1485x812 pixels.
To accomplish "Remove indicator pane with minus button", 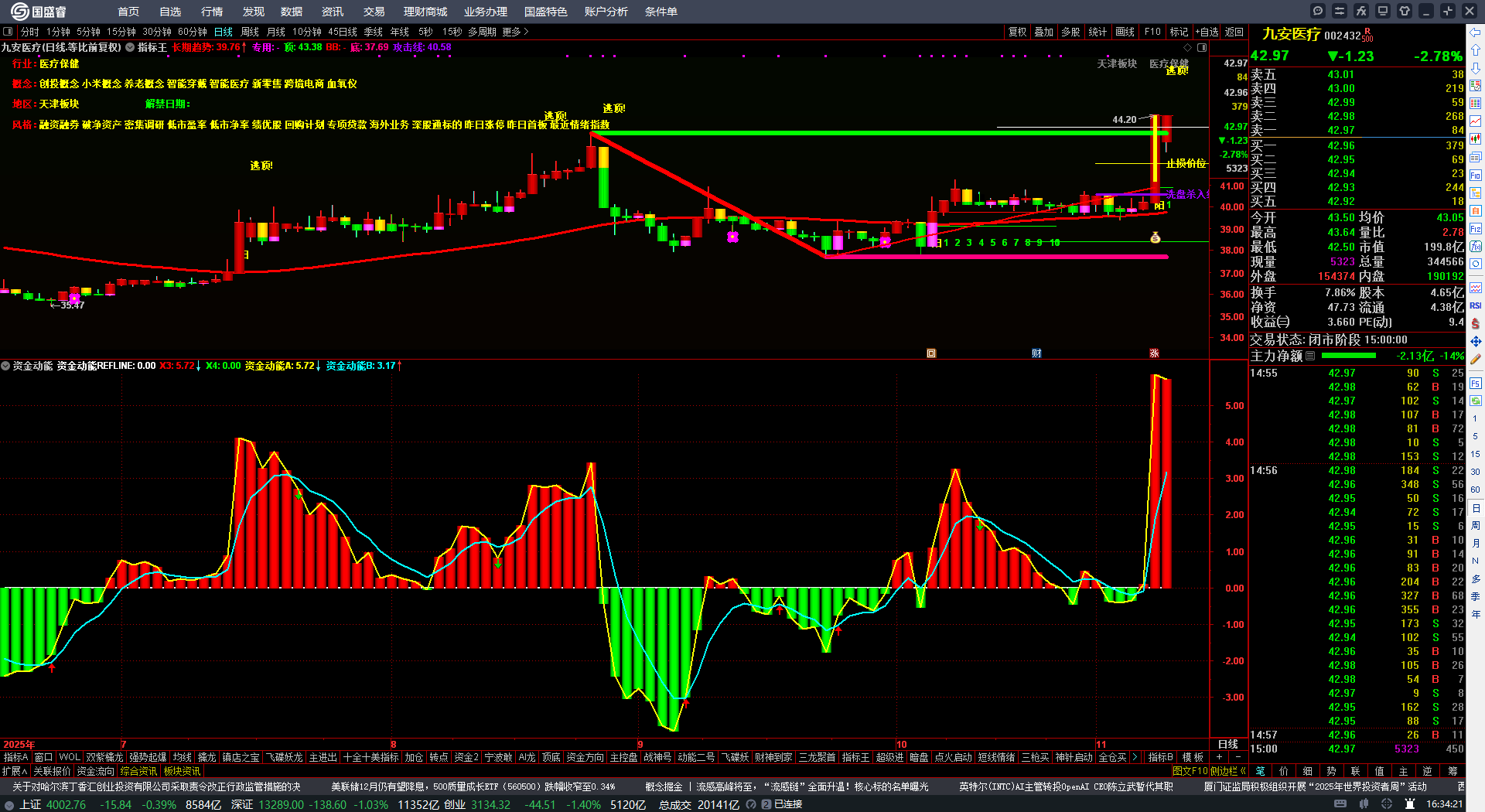I will [x=1237, y=758].
